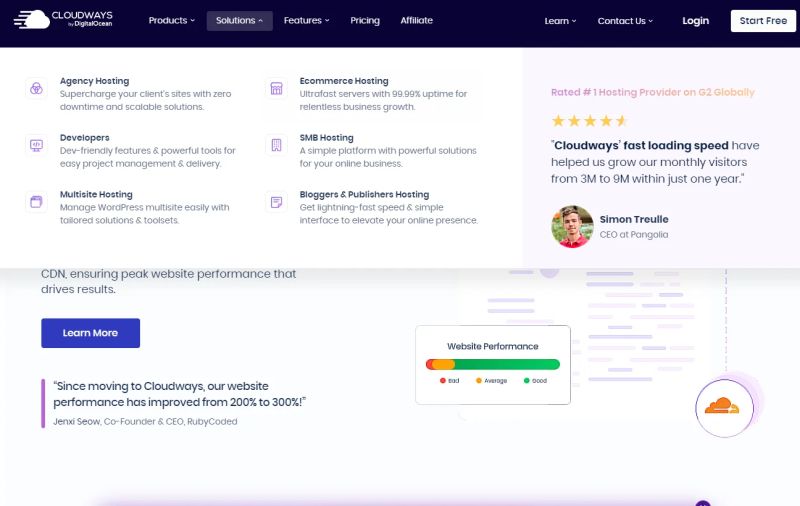Open the SMB Hosting link
The width and height of the screenshot is (800, 506).
327,137
